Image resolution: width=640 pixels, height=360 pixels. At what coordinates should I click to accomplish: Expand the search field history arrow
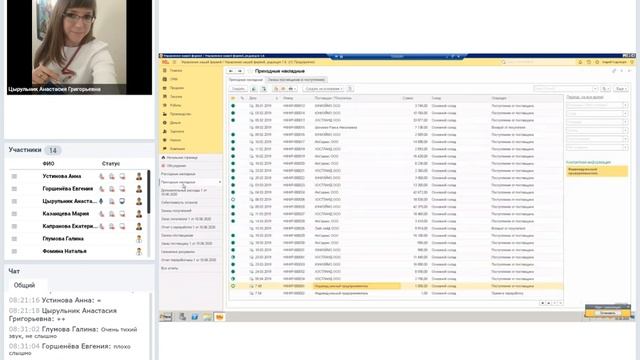pyautogui.click(x=595, y=89)
